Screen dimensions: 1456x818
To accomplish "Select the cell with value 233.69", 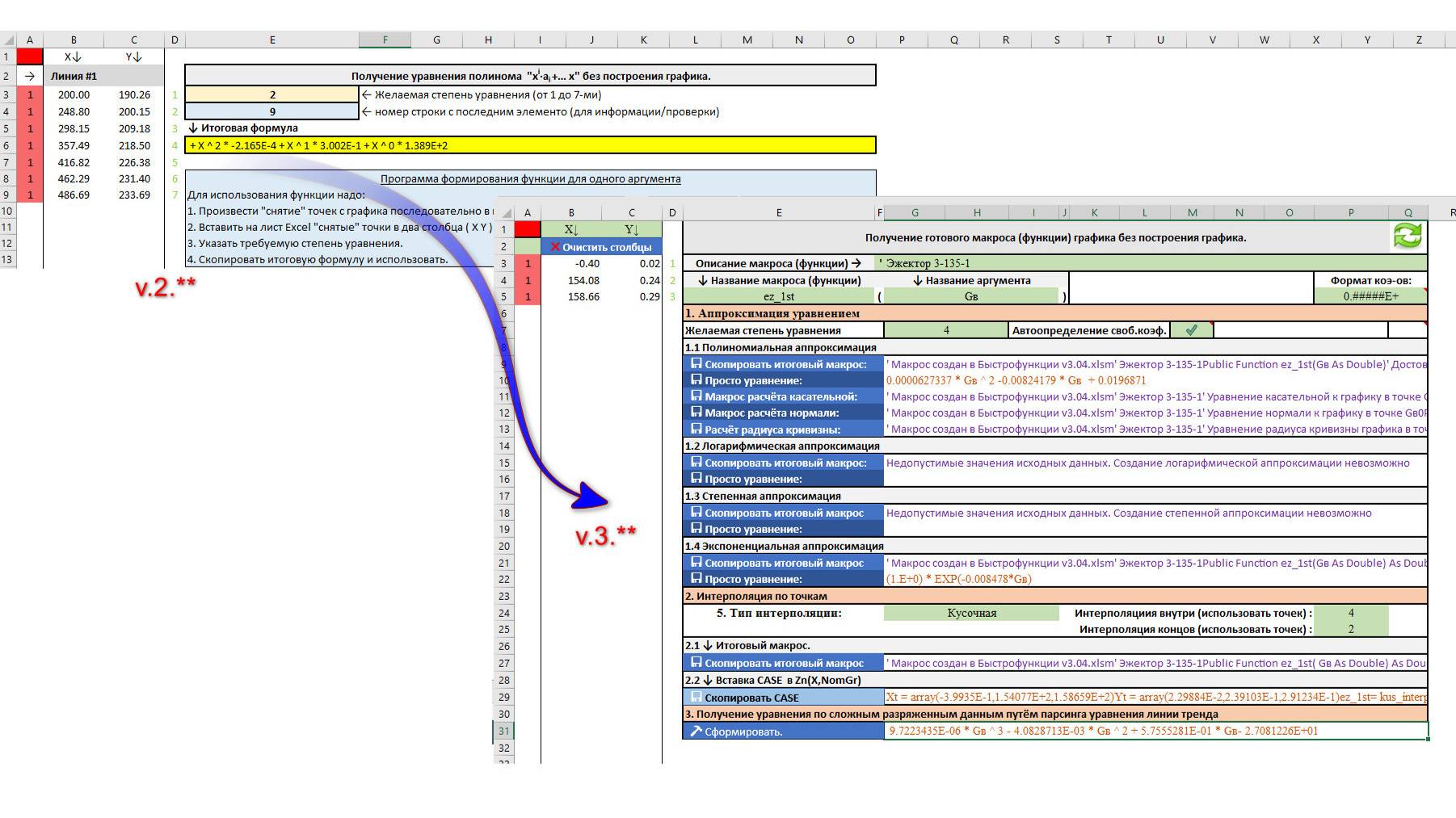I will point(134,195).
